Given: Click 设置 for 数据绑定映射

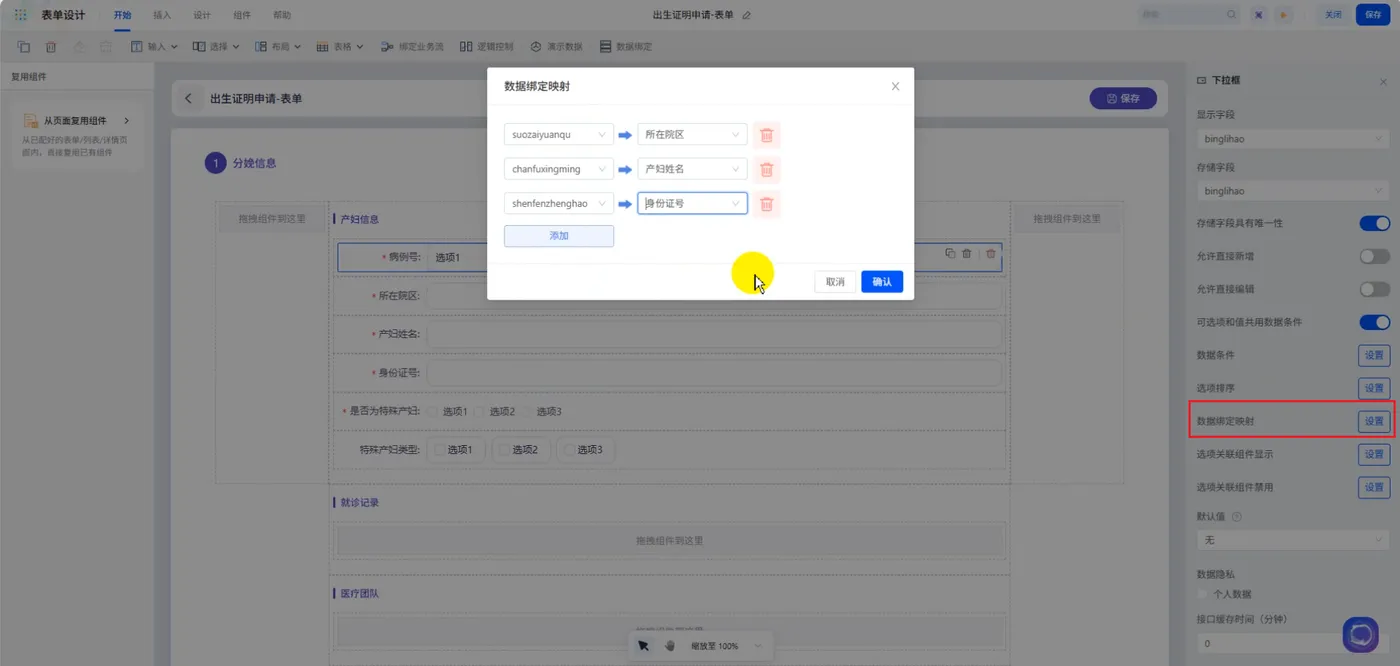Looking at the screenshot, I should (1374, 421).
